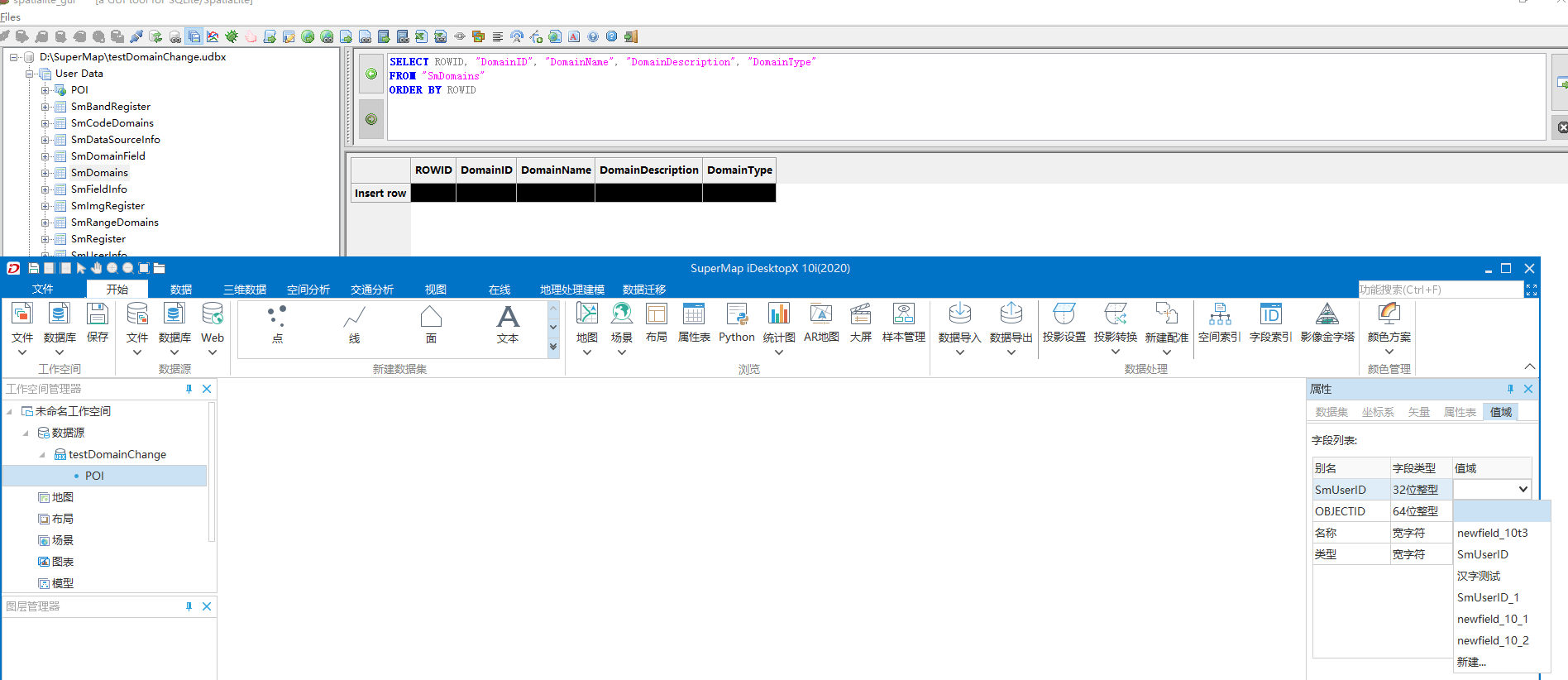Pin the 工作空间管理器 panel
Viewport: 1568px width, 680px height.
189,389
